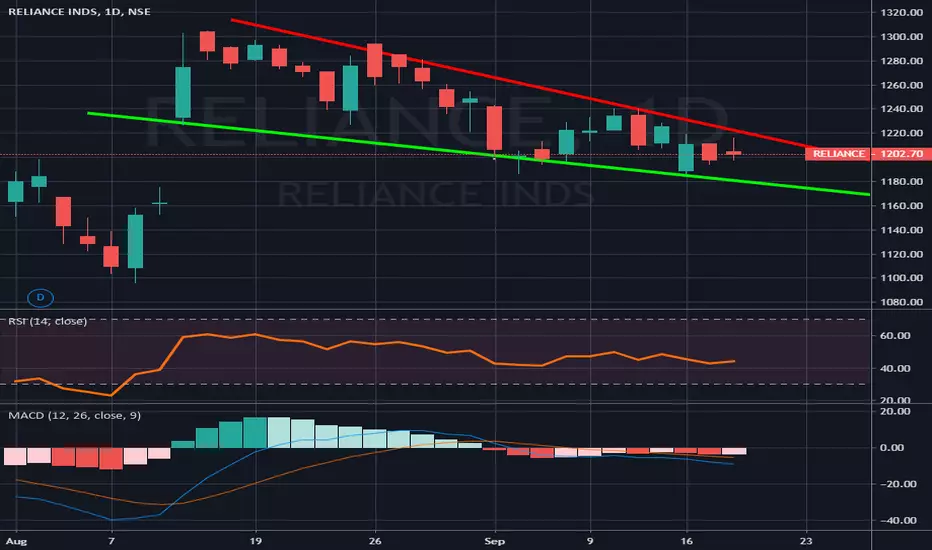The height and width of the screenshot is (550, 932).
Task: Click the RSI (14, close) indicator label
Action: coord(48,321)
